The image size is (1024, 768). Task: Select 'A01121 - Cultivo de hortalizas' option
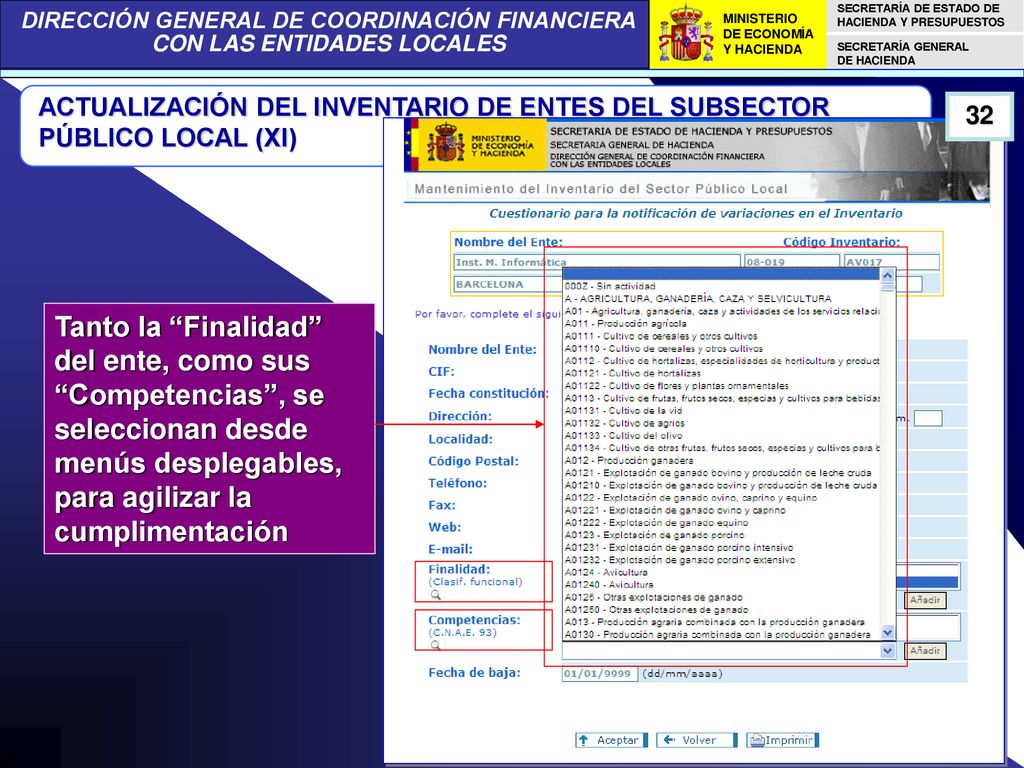point(722,373)
